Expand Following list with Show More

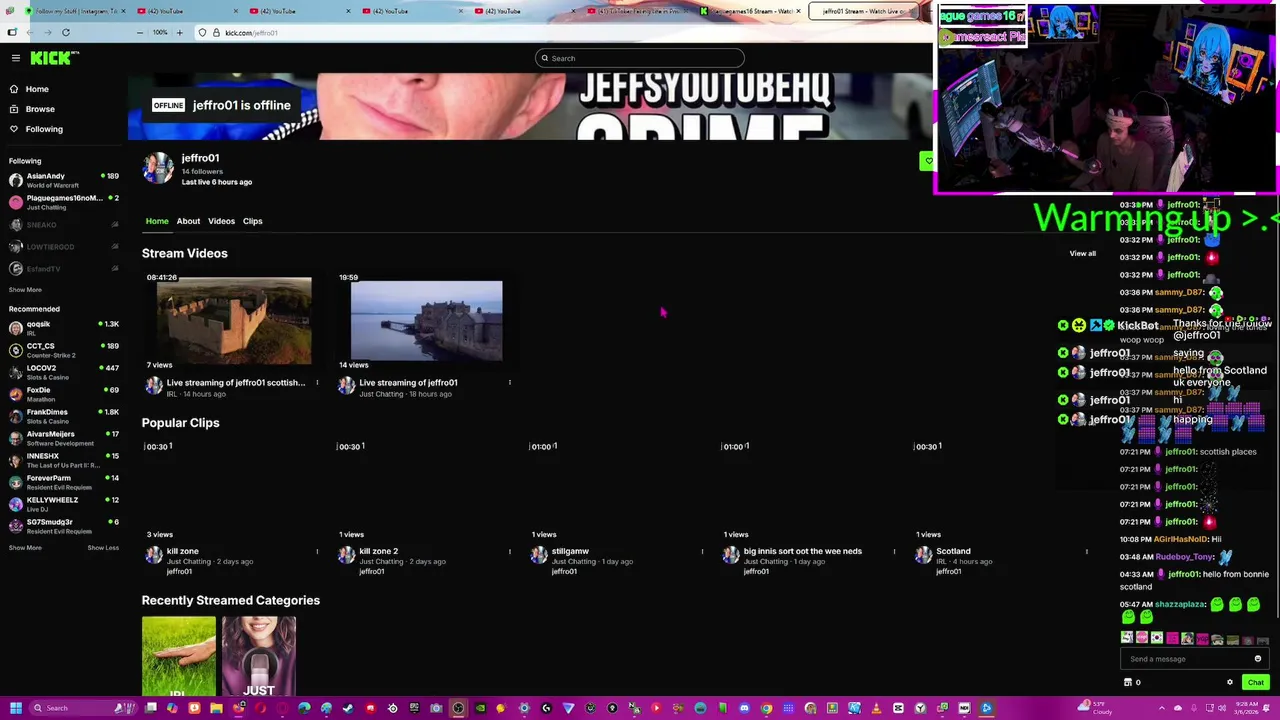[x=25, y=290]
